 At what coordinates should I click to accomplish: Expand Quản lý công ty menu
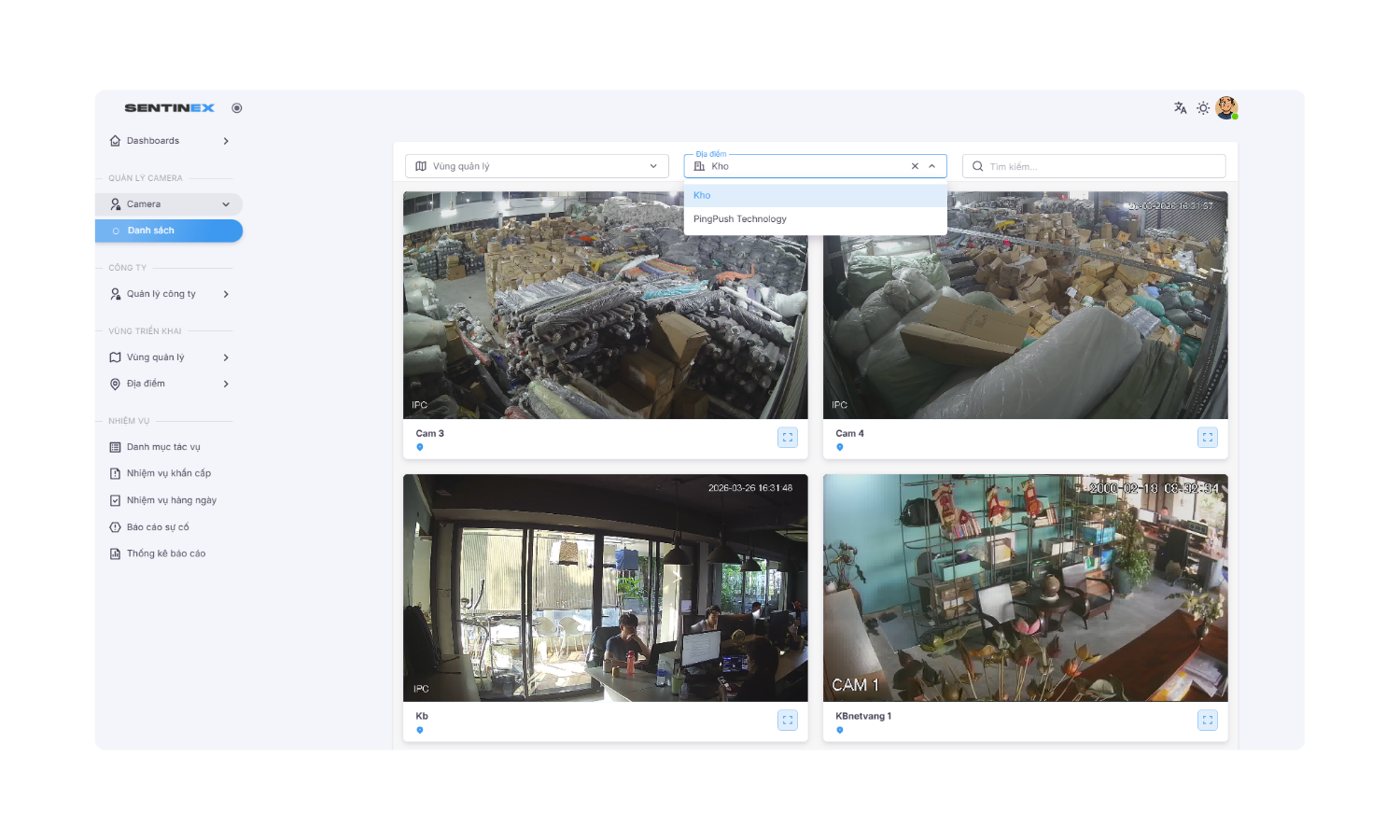coord(169,294)
